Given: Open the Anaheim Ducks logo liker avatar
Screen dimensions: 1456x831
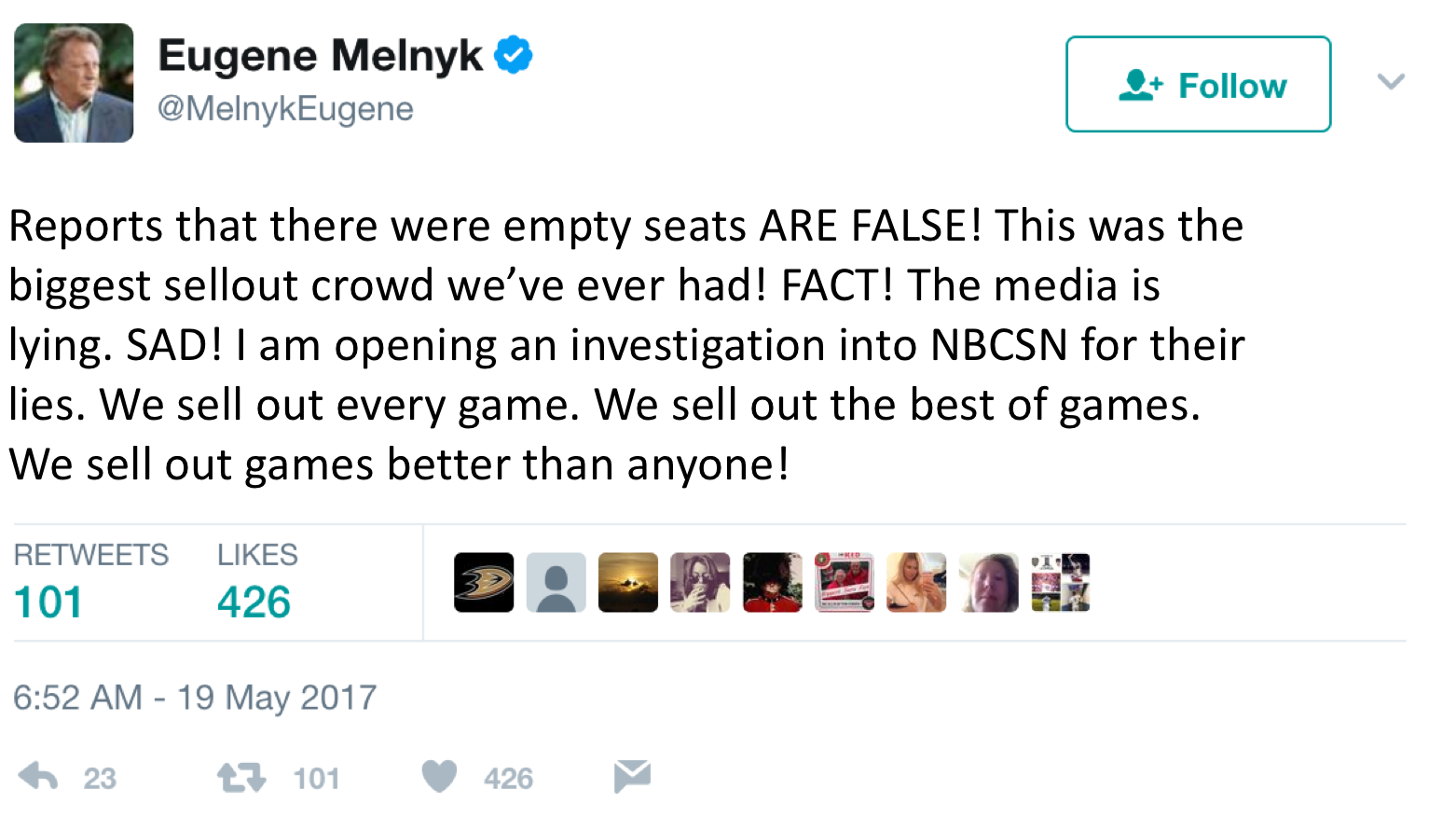Looking at the screenshot, I should coord(484,583).
